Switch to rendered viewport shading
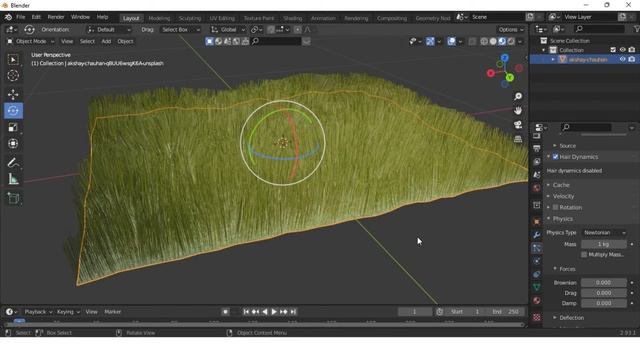 click(x=511, y=41)
